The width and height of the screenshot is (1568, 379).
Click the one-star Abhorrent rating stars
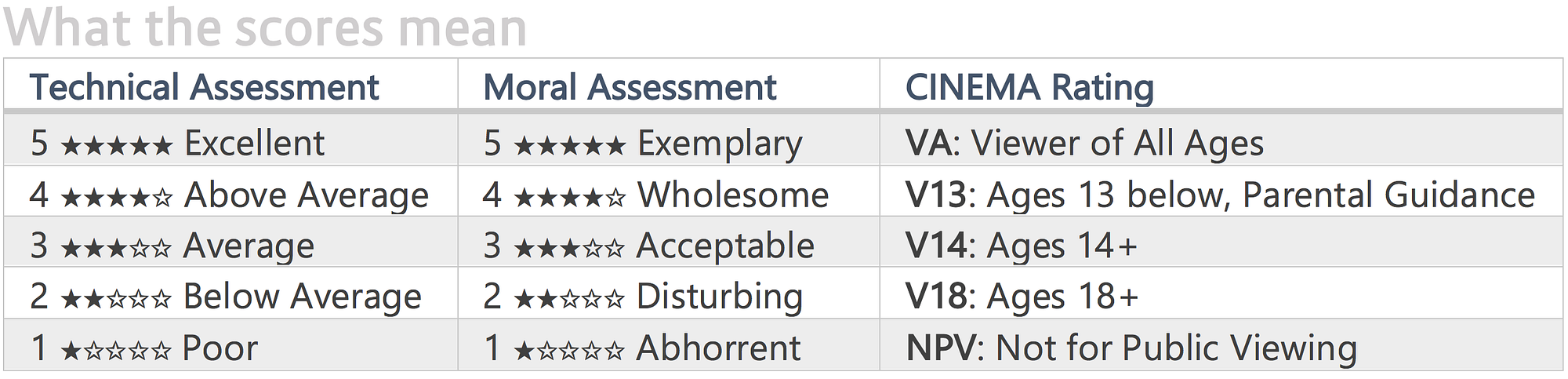coord(569,351)
